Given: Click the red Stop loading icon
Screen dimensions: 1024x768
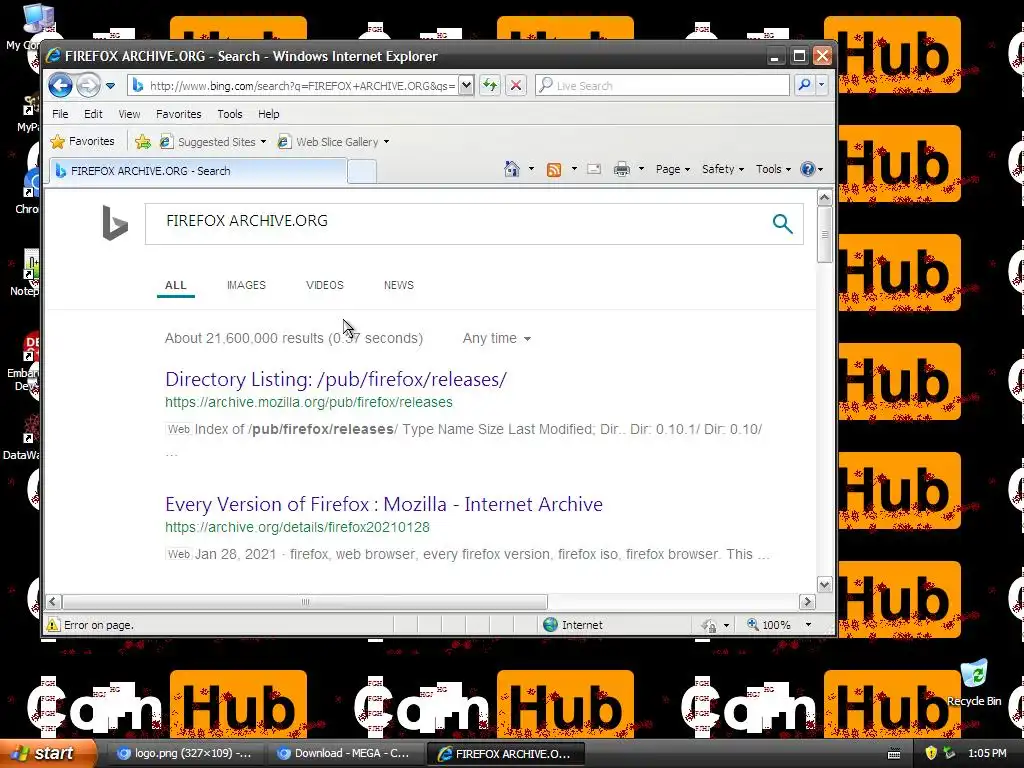Looking at the screenshot, I should [x=516, y=86].
